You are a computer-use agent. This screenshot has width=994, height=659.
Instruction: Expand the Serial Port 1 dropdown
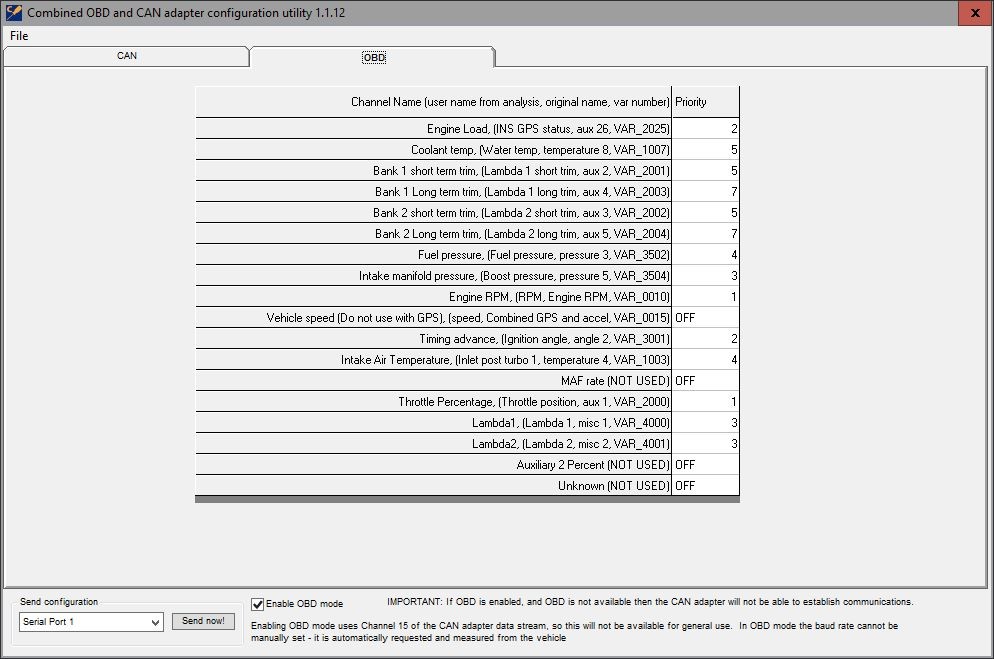154,622
